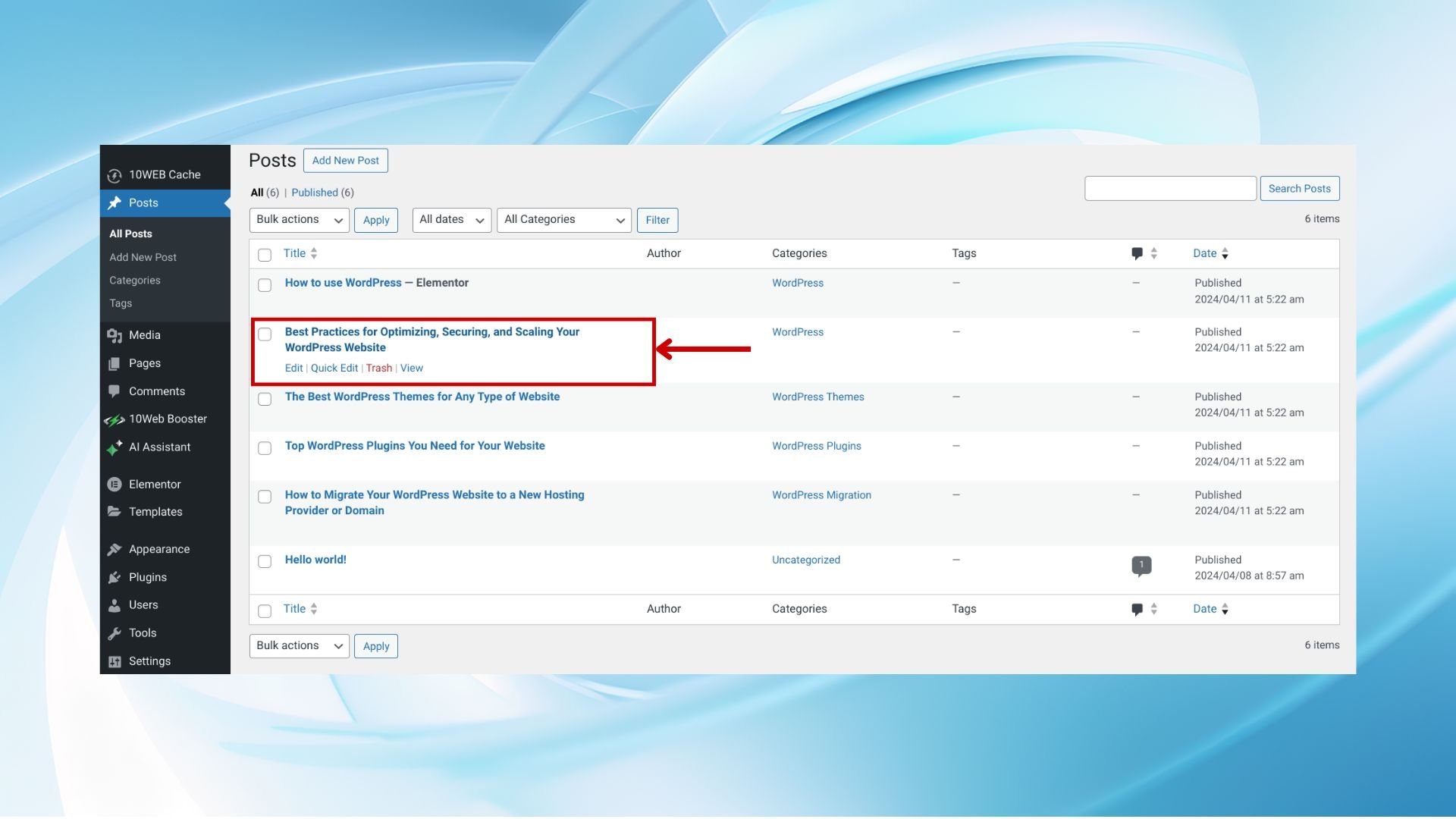Click the Pages icon in the sidebar
The width and height of the screenshot is (1456, 819).
pos(115,363)
